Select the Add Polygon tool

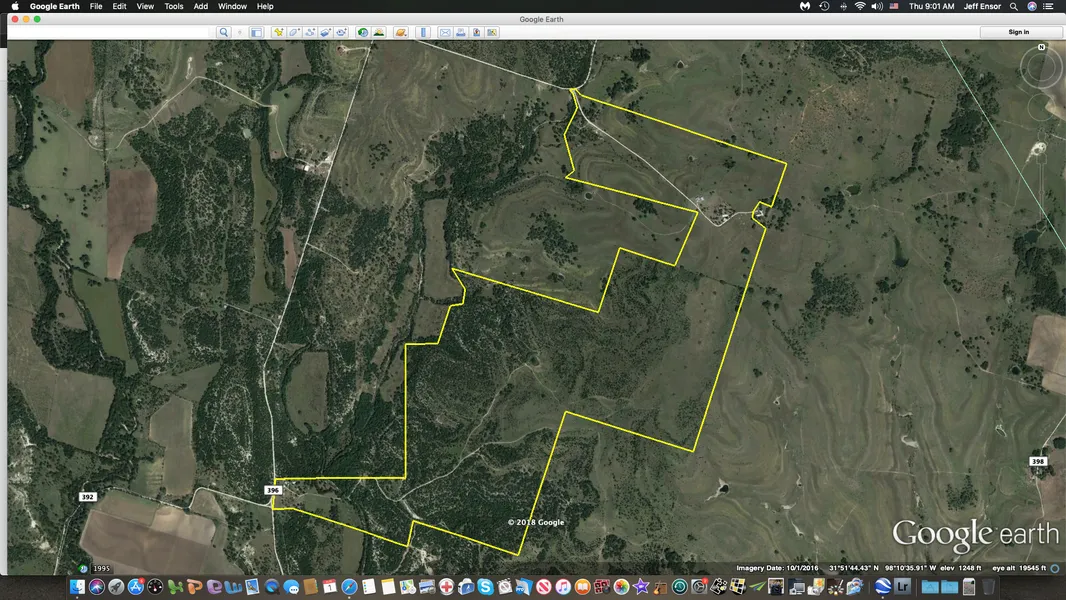(294, 32)
